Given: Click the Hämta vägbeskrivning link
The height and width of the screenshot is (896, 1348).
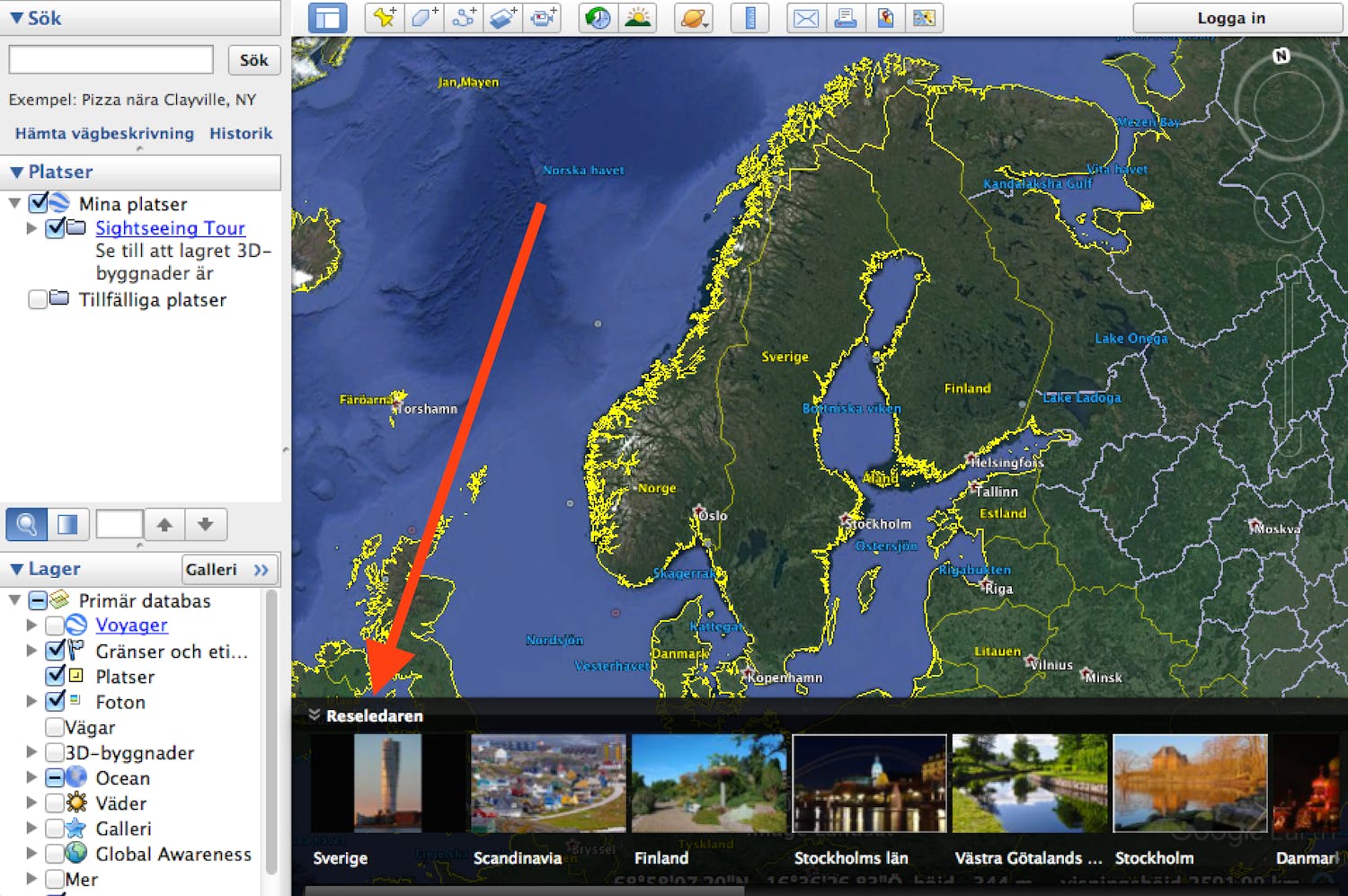Looking at the screenshot, I should tap(104, 133).
